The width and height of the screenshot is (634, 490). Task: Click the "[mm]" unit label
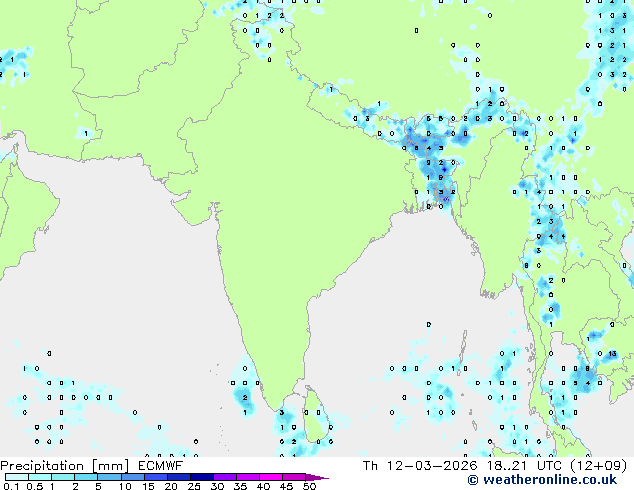[x=111, y=466]
